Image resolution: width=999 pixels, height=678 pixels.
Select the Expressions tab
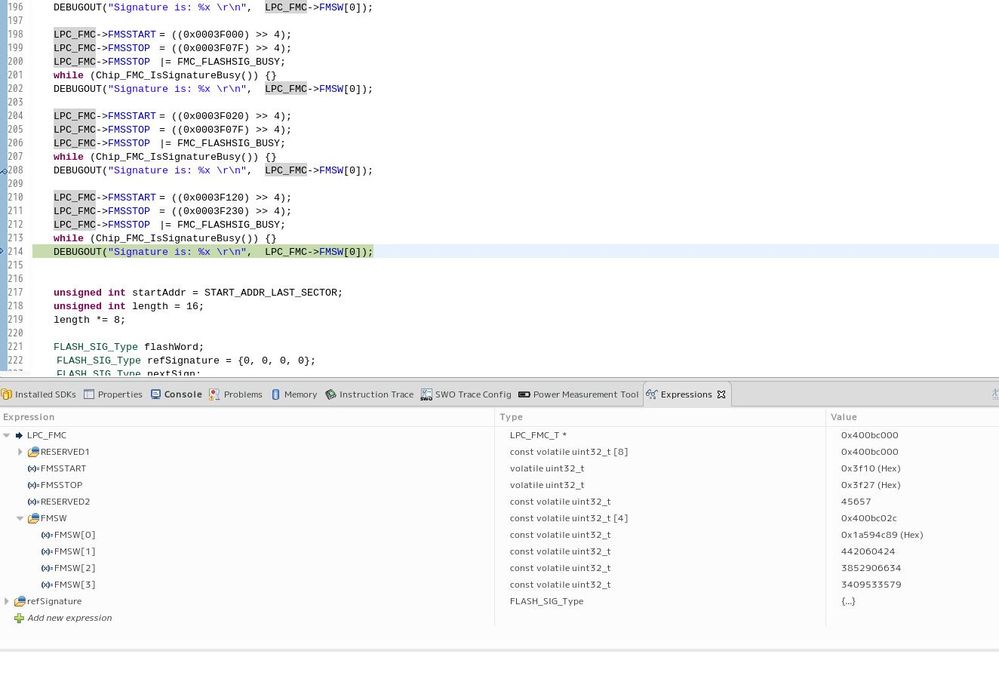pyautogui.click(x=686, y=394)
